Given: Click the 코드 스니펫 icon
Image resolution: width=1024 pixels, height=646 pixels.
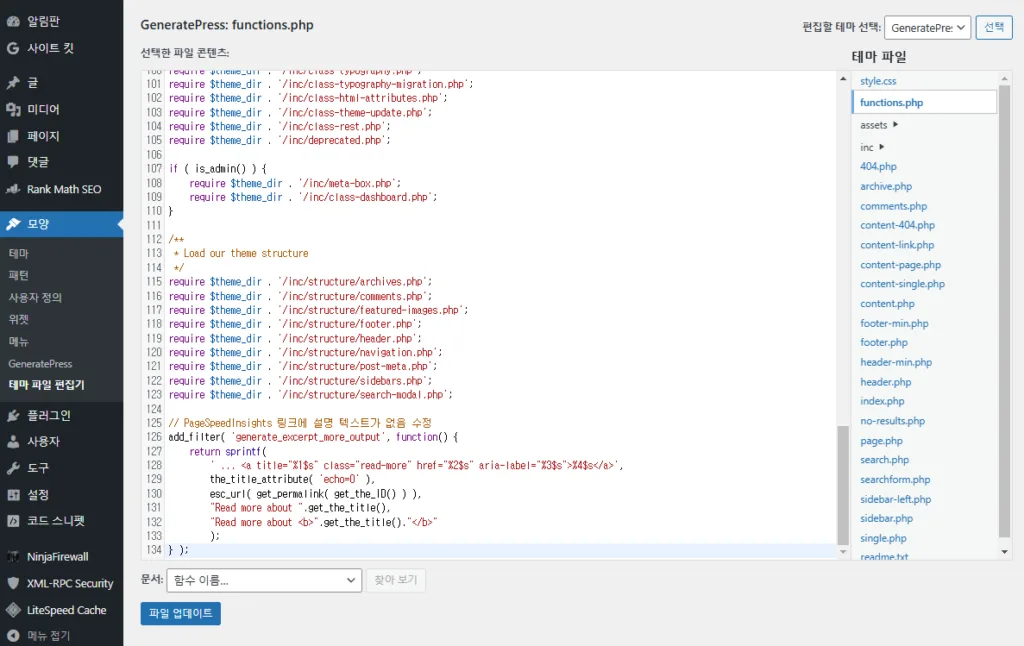Looking at the screenshot, I should coord(13,521).
